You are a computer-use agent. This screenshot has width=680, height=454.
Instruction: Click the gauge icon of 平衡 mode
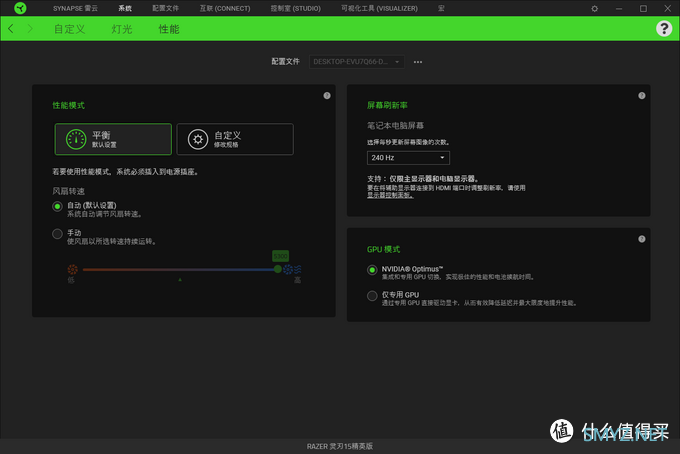tap(76, 139)
